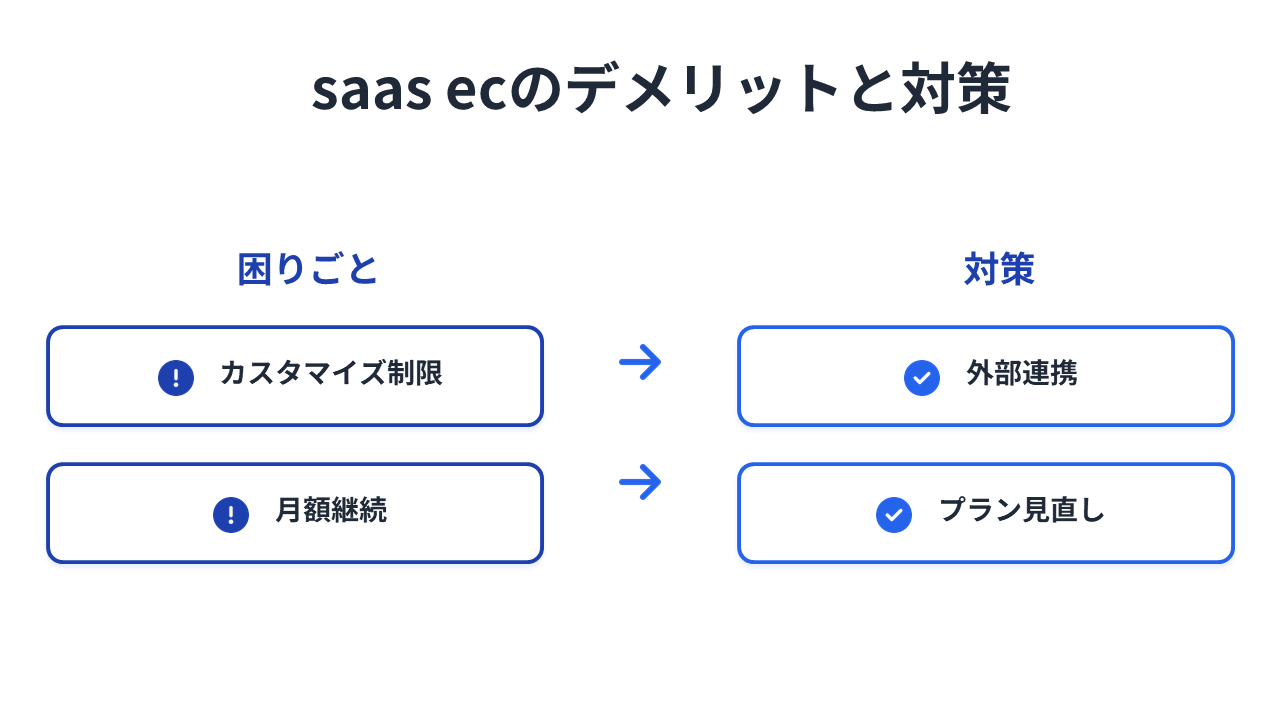Select the 外部連携 text label
The width and height of the screenshot is (1280, 720).
(1021, 374)
